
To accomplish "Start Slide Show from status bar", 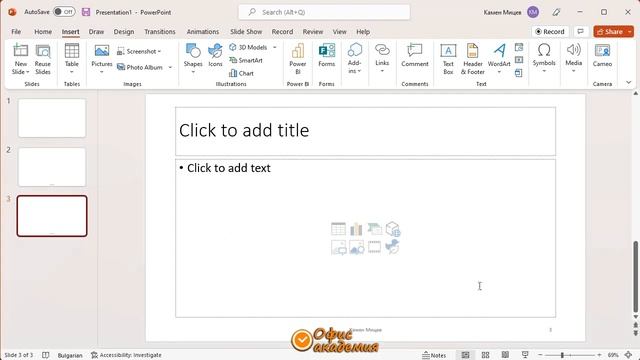I will coord(525,355).
